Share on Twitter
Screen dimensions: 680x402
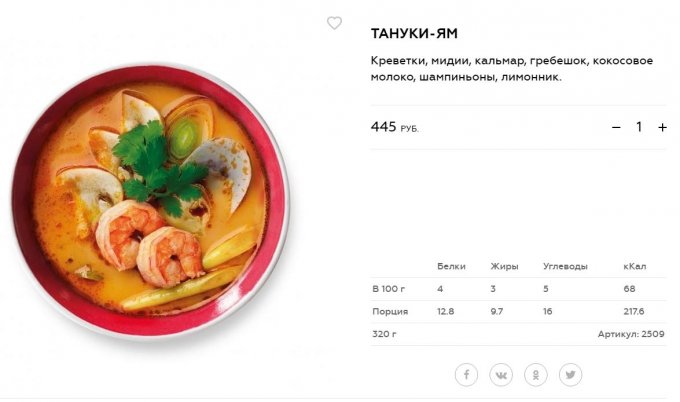point(570,375)
